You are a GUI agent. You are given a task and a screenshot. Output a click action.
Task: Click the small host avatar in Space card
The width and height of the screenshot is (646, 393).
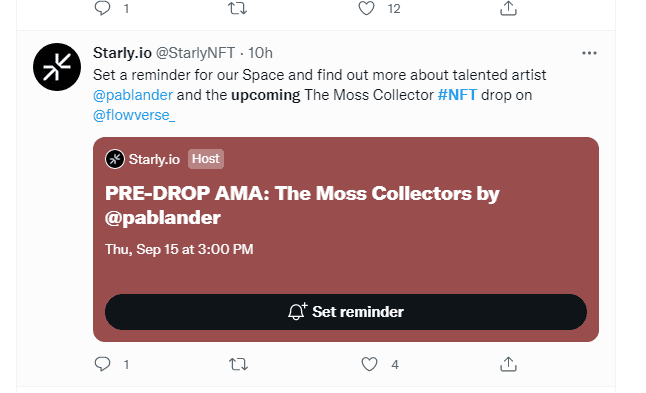tap(115, 159)
